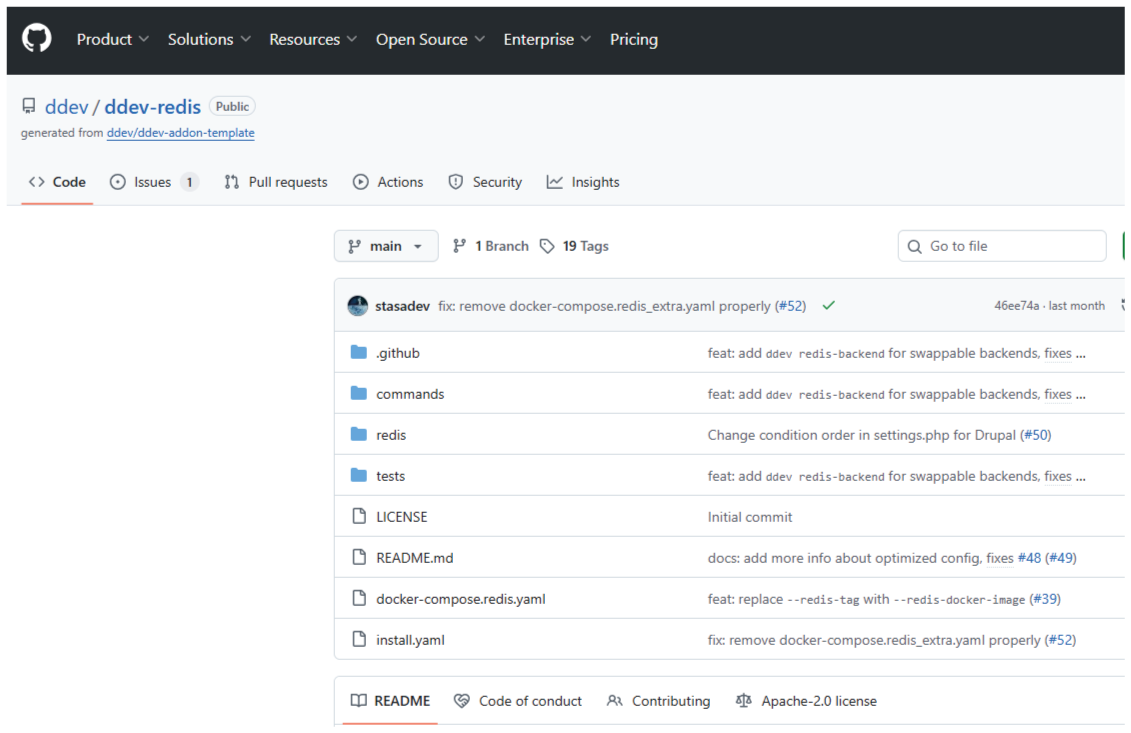
Task: Open the ddev owner link
Action: coord(66,107)
